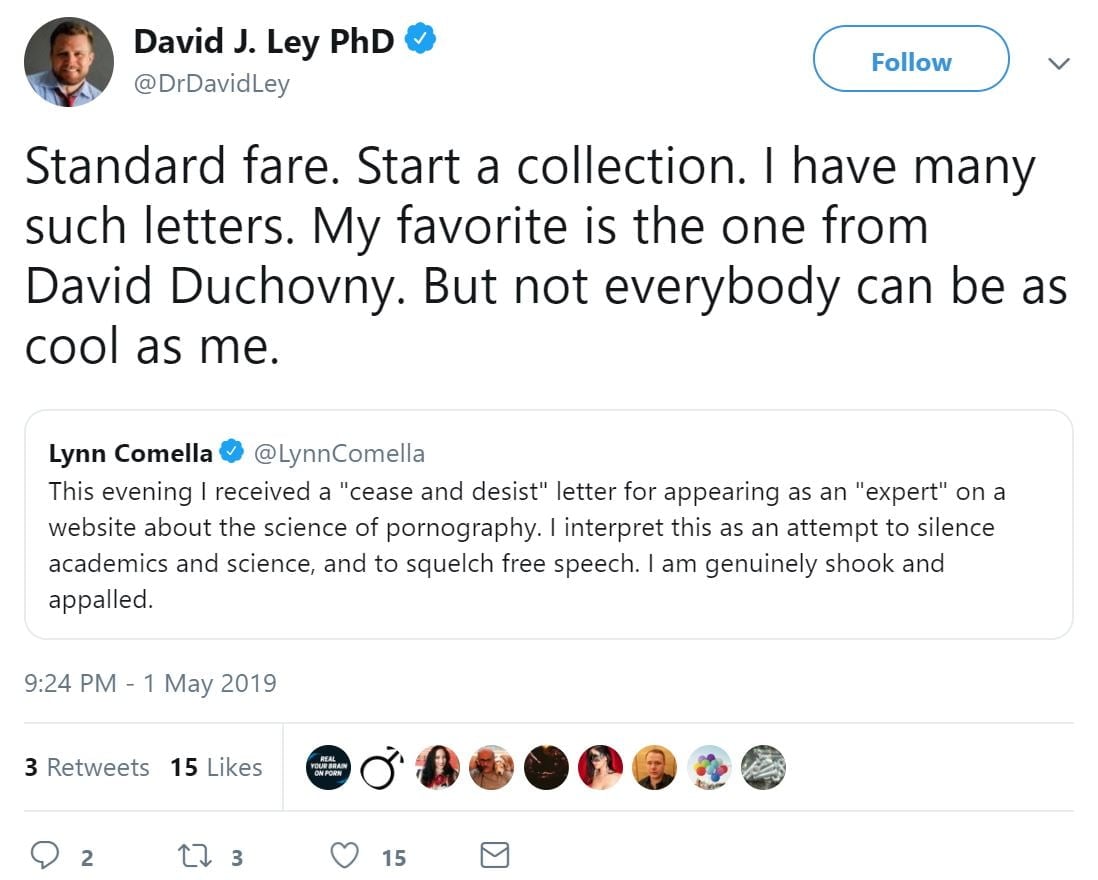This screenshot has height=880, width=1098.
Task: Click the 9:24 PM - 1 May 2019 timestamp
Action: point(150,683)
